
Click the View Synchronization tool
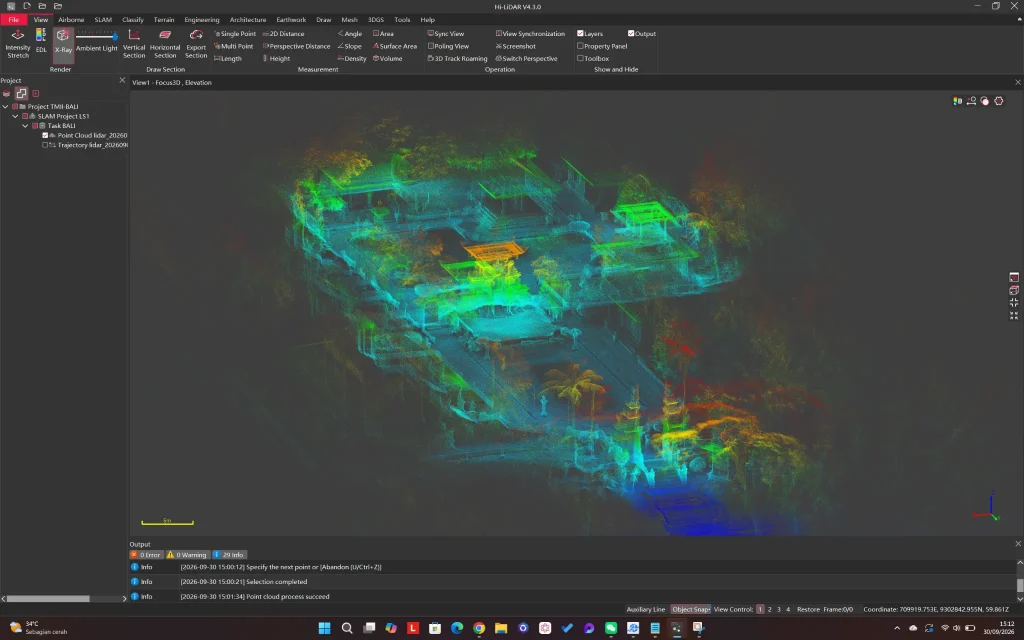click(530, 33)
